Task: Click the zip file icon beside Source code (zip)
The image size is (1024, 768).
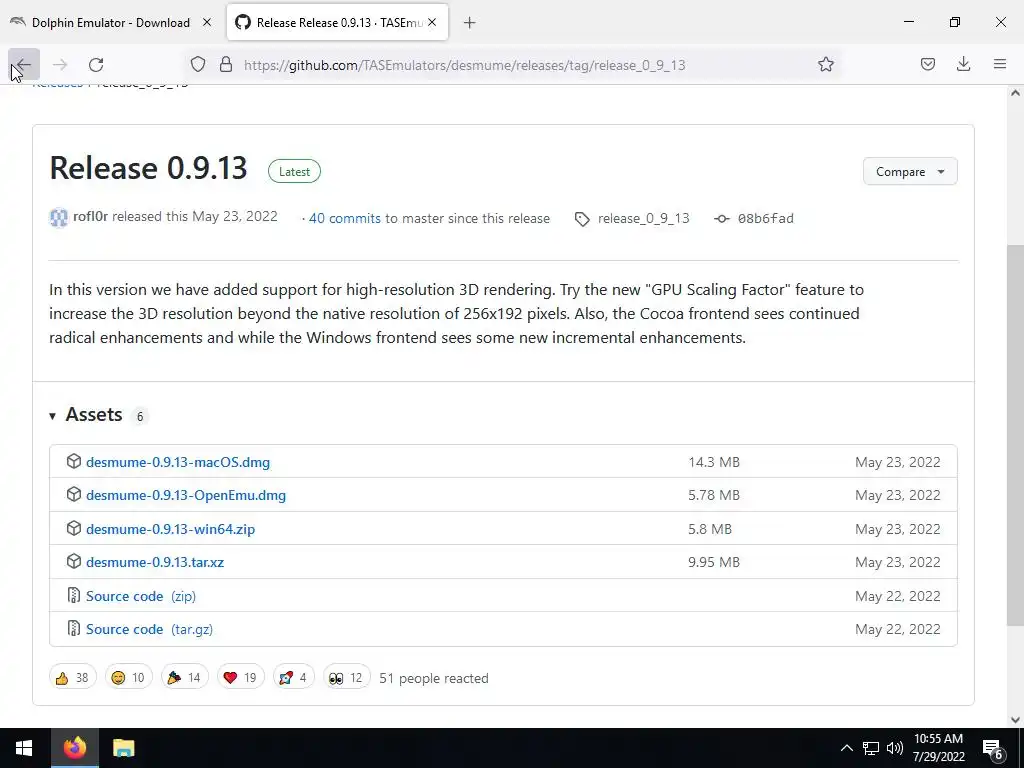Action: pyautogui.click(x=74, y=595)
